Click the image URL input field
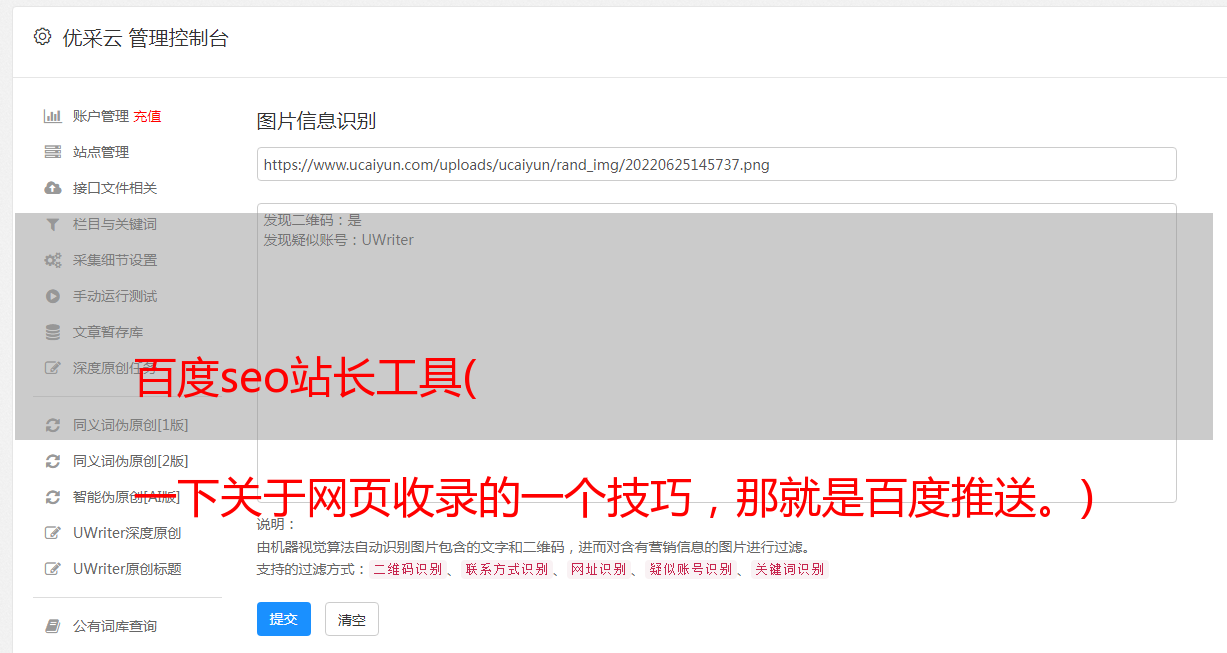This screenshot has height=653, width=1227. click(x=716, y=164)
